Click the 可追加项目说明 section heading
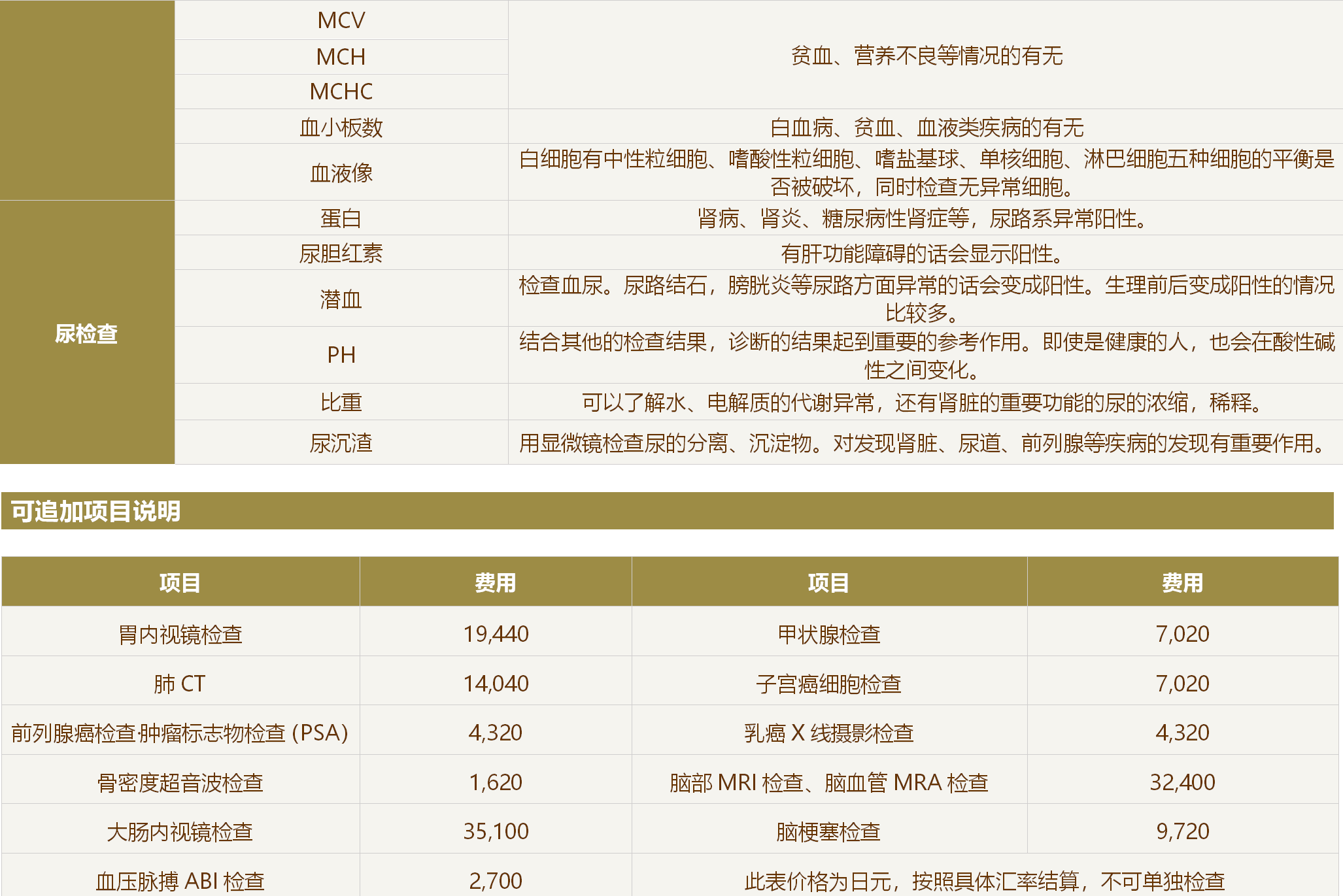The width and height of the screenshot is (1343, 896). pyautogui.click(x=668, y=510)
